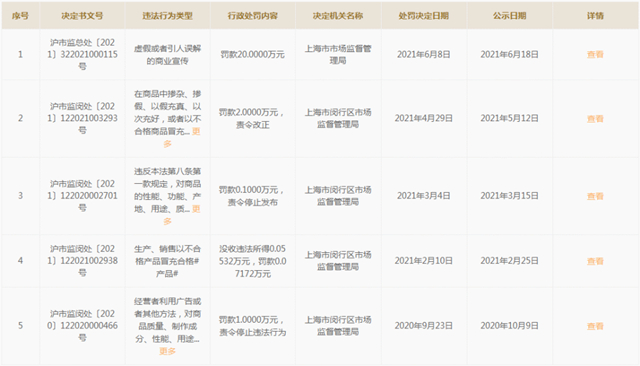Click the 公示日期 column header

[509, 16]
